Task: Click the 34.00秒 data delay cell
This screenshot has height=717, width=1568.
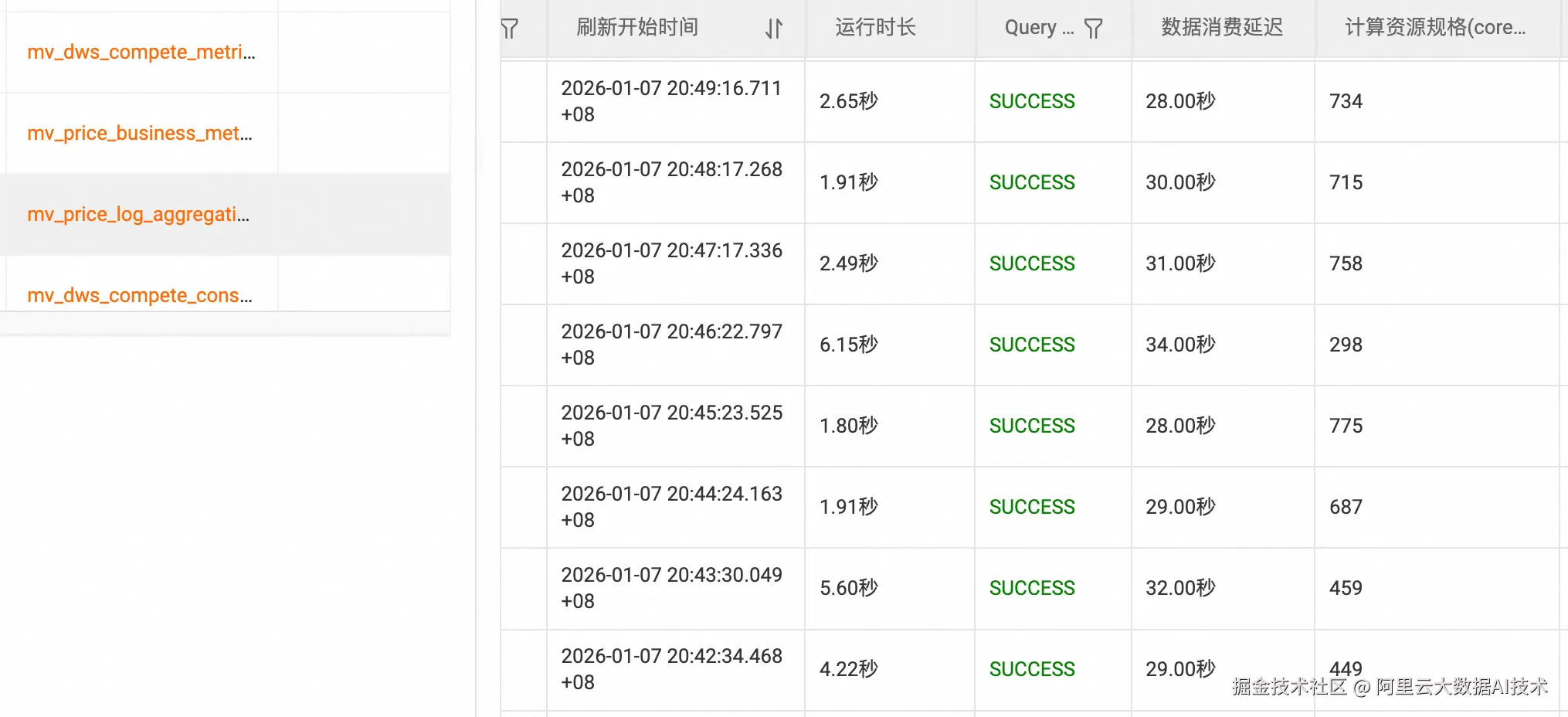Action: click(1180, 345)
